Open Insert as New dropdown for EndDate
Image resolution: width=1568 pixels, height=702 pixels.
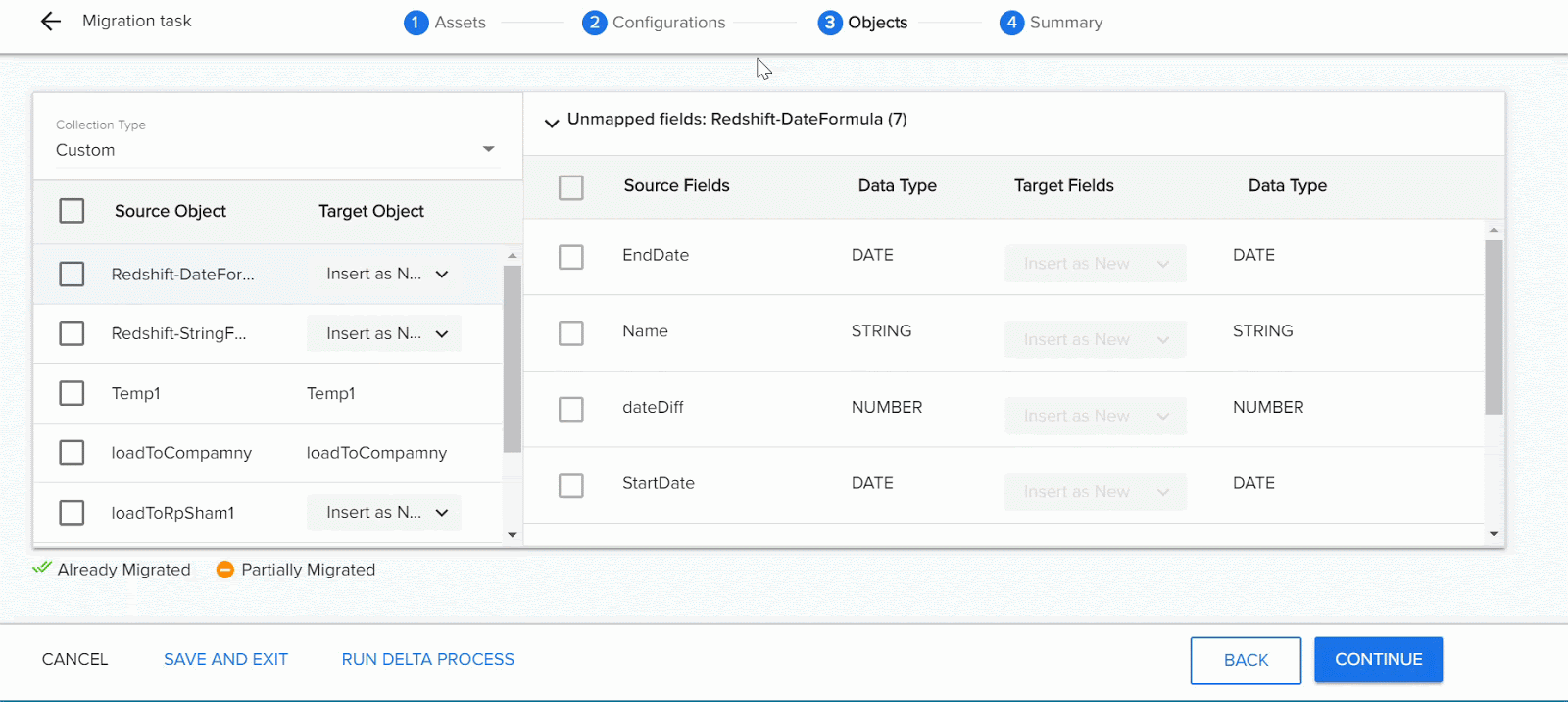pos(1095,264)
